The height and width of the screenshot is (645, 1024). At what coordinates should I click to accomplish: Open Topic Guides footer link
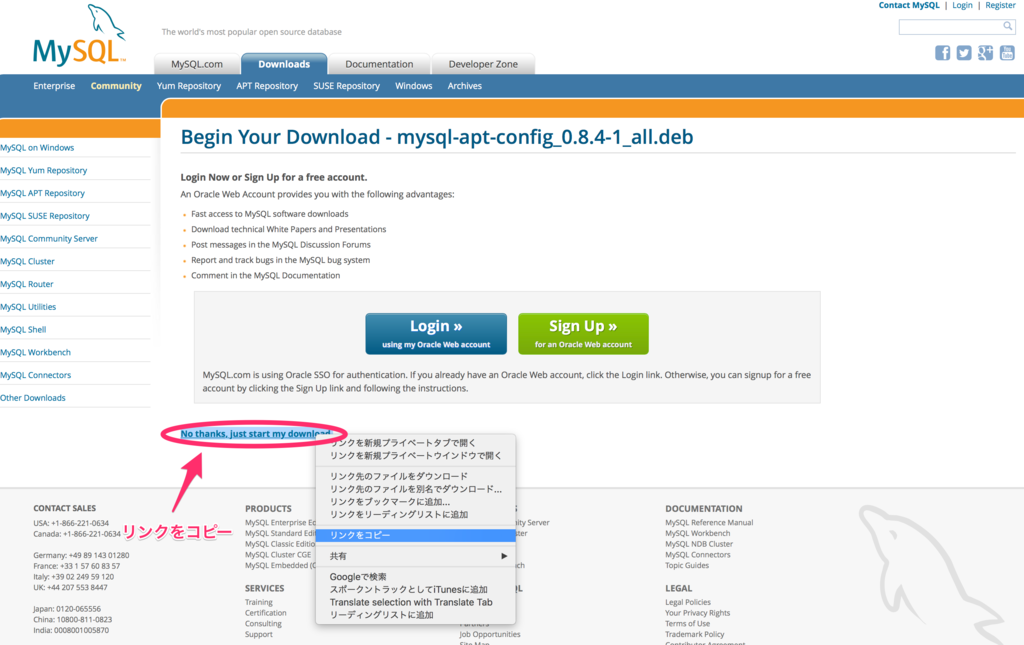(x=687, y=565)
